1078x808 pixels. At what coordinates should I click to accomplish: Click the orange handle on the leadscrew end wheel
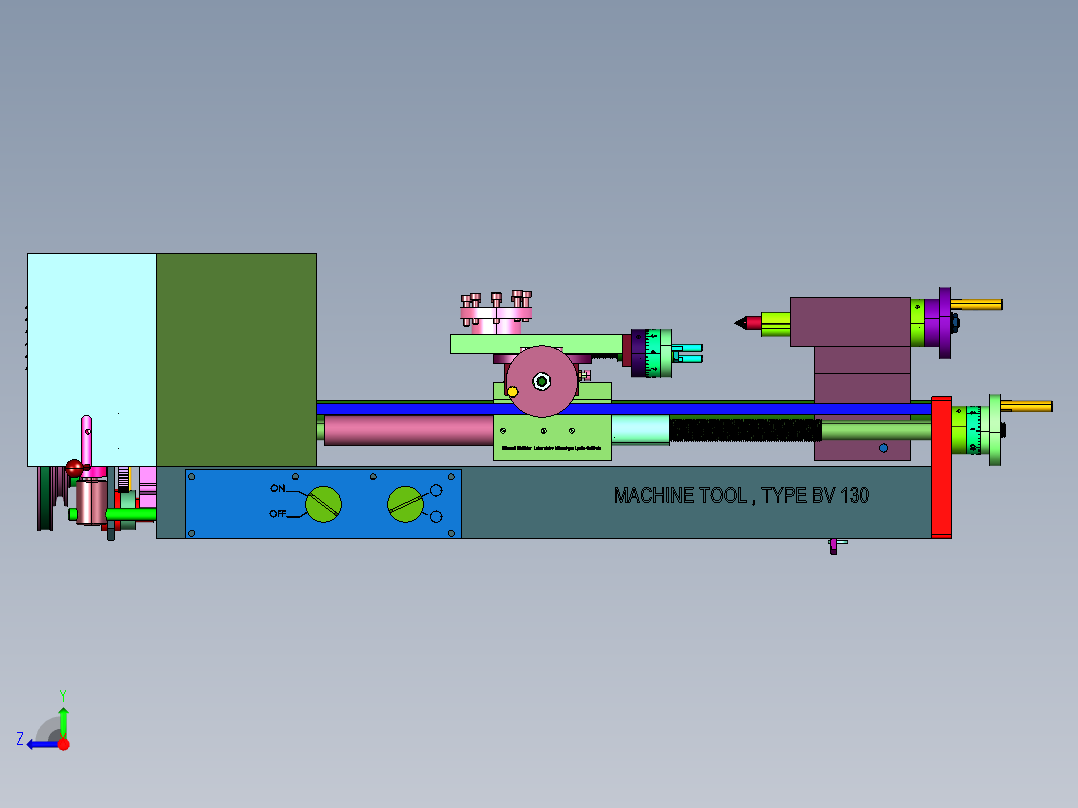1026,406
